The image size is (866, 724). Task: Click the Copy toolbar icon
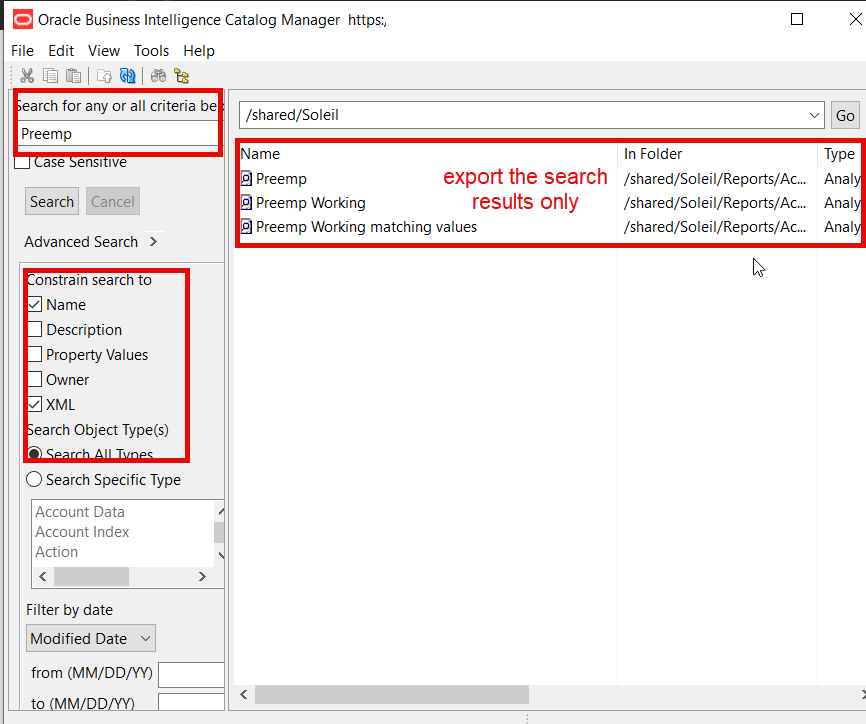coord(50,76)
